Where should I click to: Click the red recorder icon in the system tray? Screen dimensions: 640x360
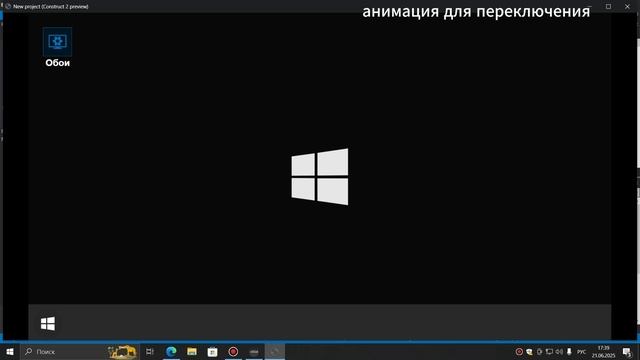[x=519, y=351]
